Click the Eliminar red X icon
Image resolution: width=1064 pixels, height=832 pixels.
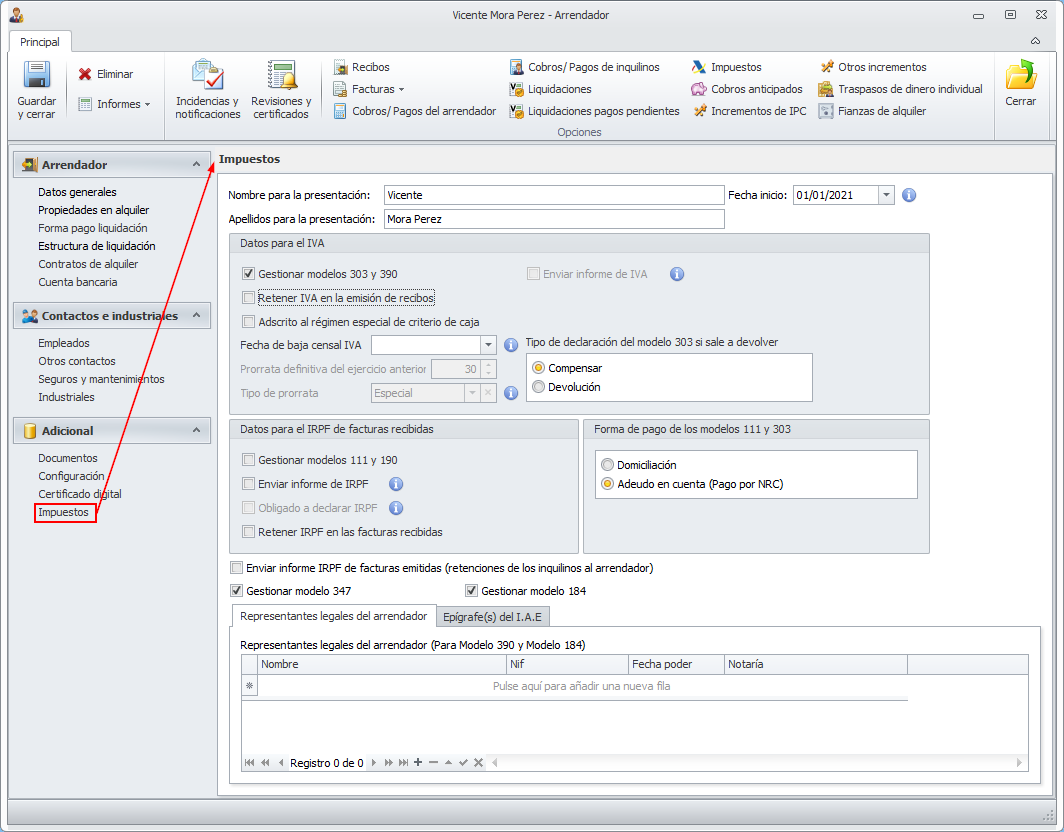click(85, 74)
